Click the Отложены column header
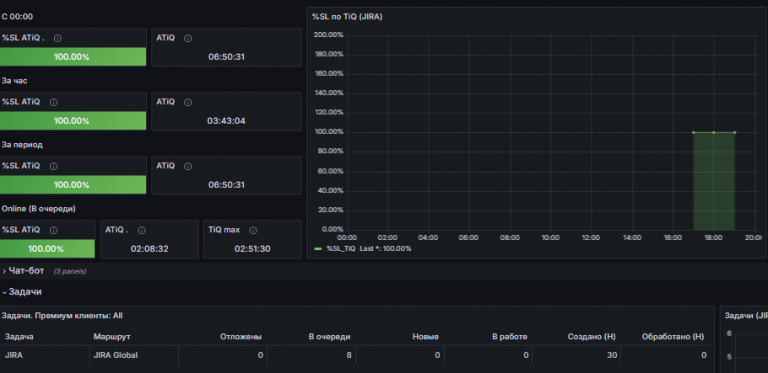The image size is (768, 373). (x=241, y=337)
